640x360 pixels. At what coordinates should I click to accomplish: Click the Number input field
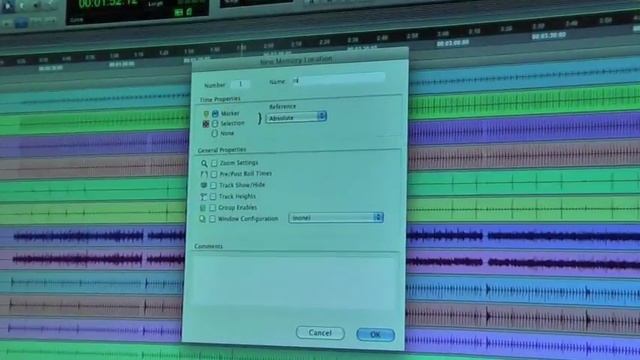(x=241, y=84)
